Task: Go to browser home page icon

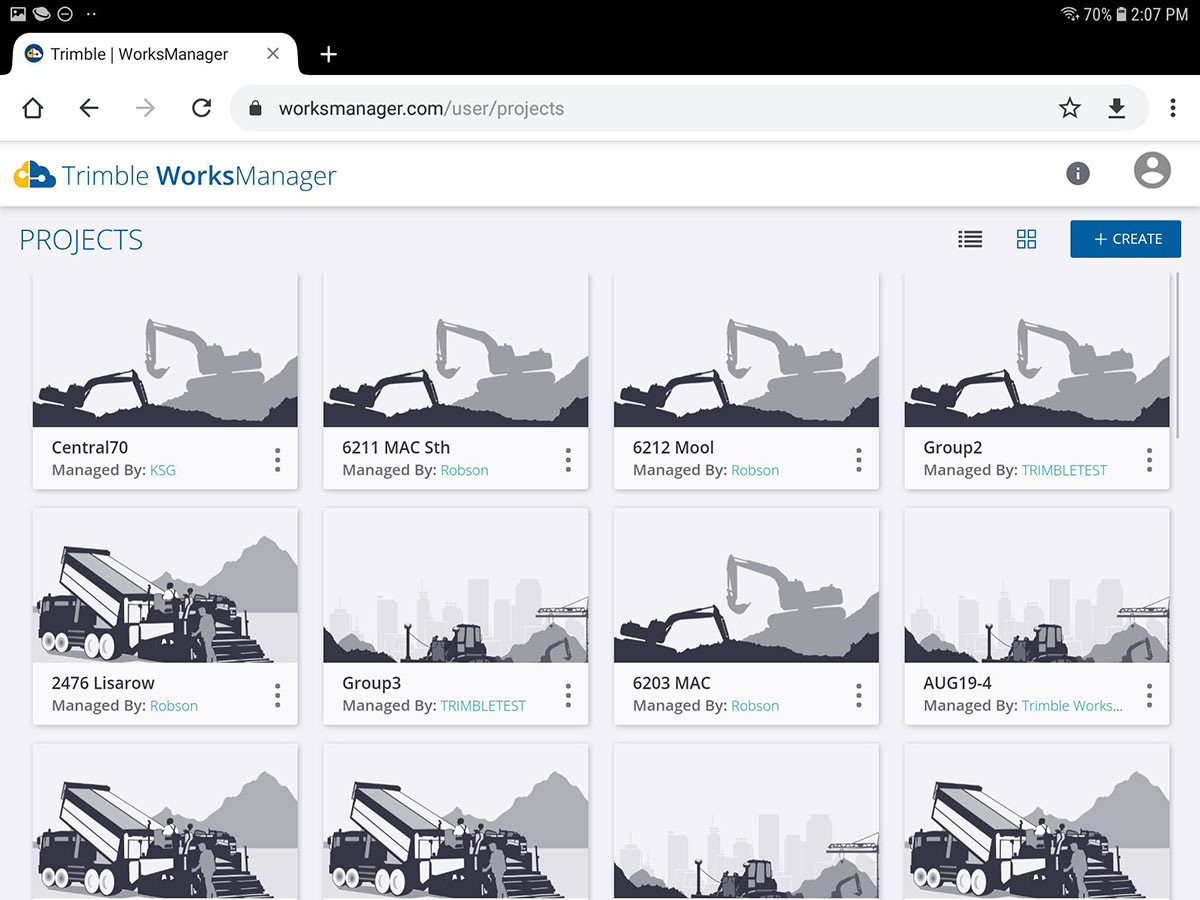Action: point(31,107)
